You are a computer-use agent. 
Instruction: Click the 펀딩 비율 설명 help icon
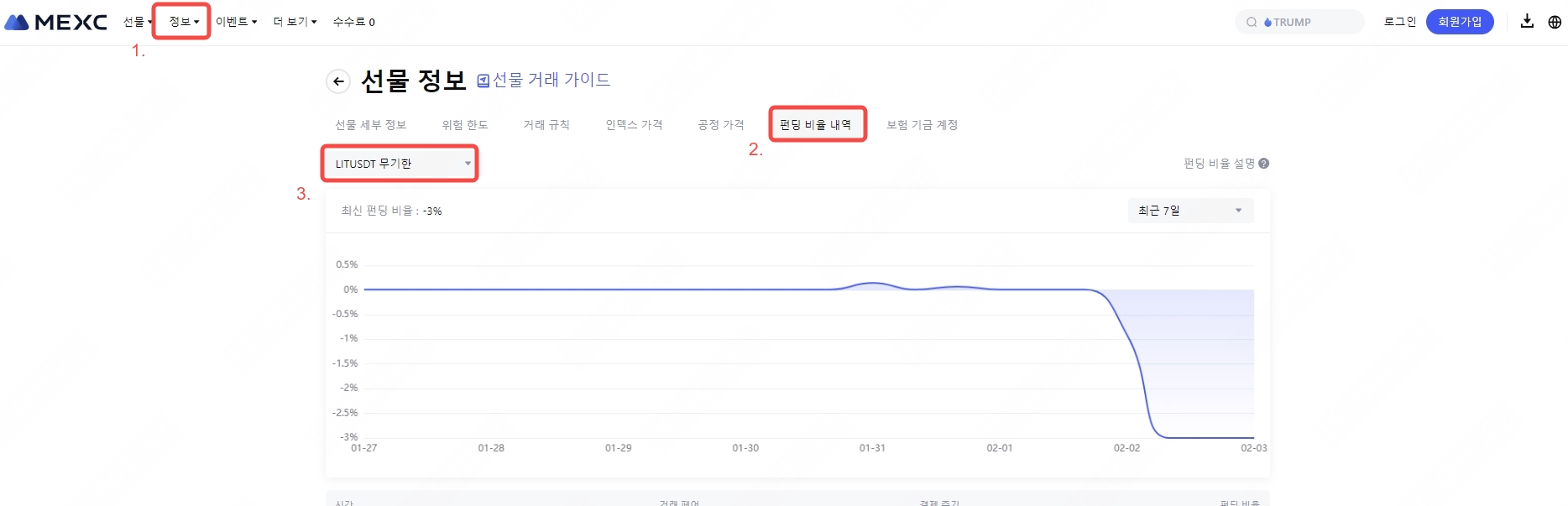[1264, 164]
